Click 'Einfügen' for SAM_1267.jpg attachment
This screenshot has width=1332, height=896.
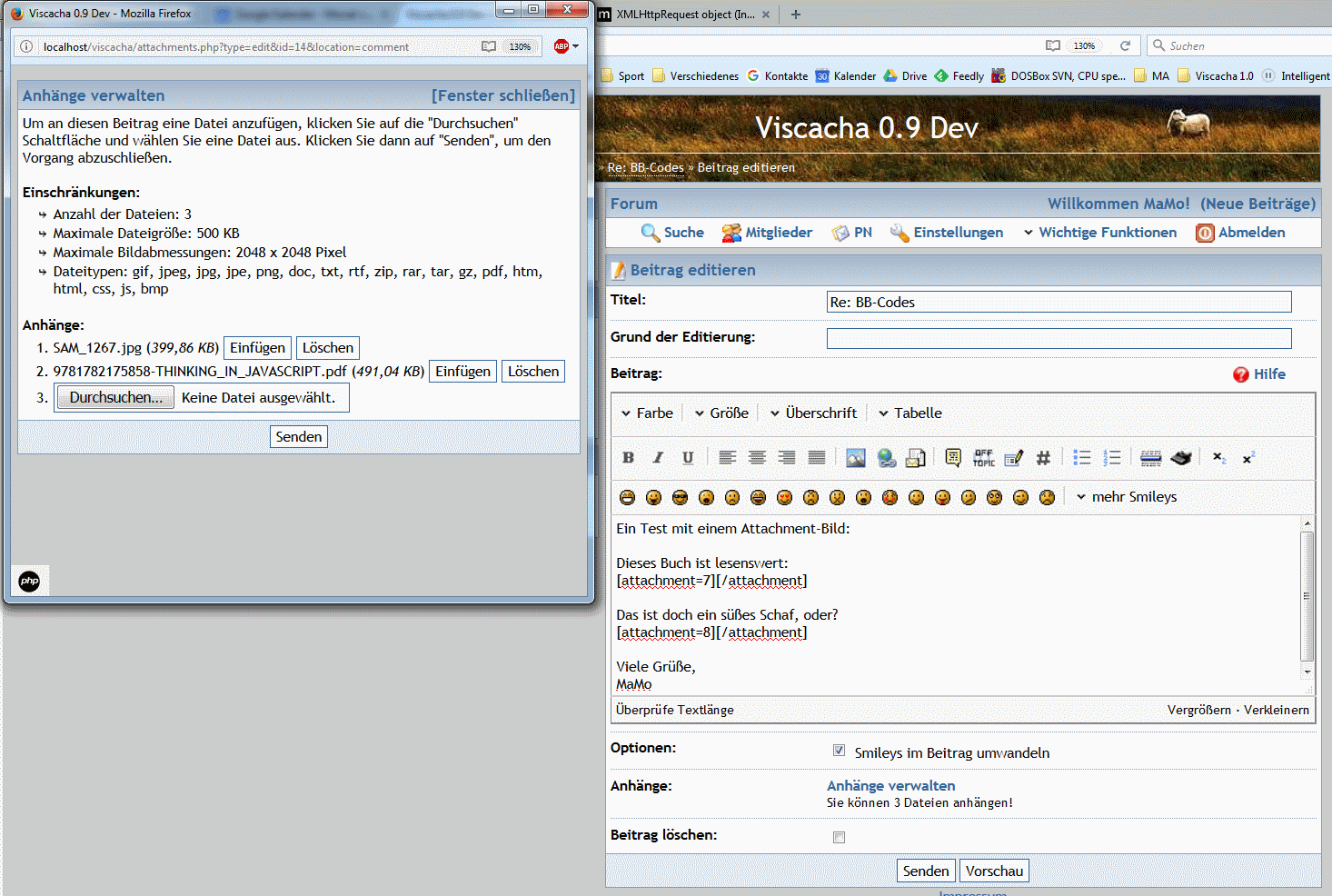(x=257, y=348)
